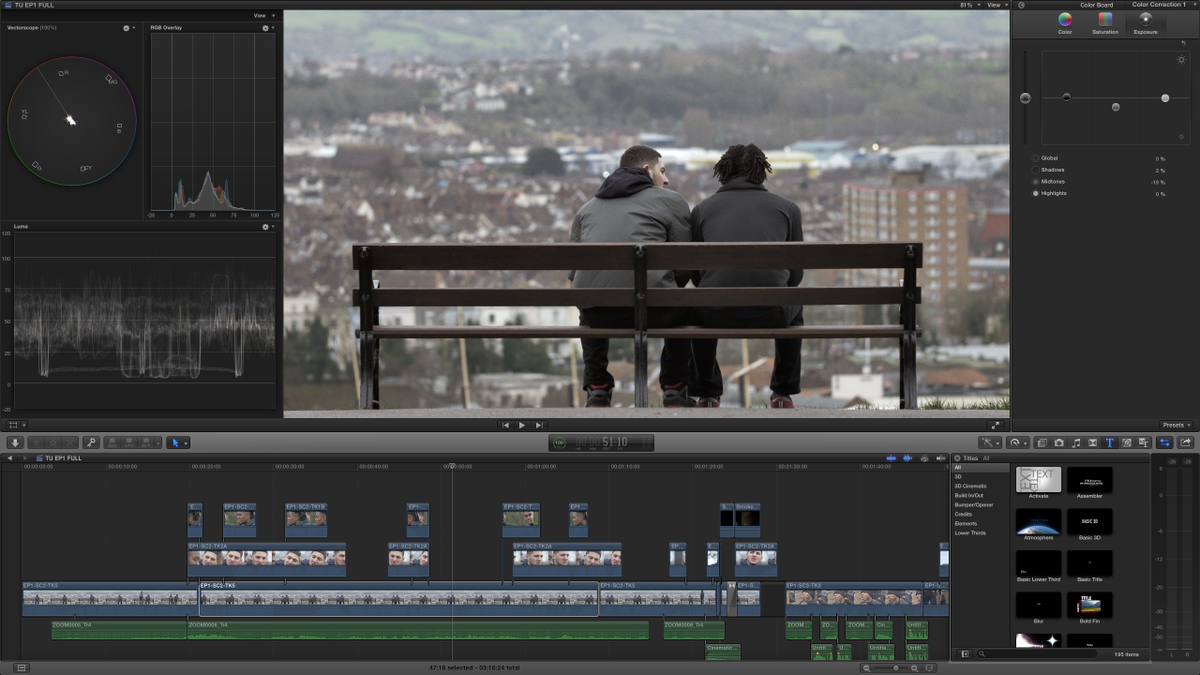The width and height of the screenshot is (1200, 675).
Task: Import media with the down arrow button
Action: click(15, 442)
